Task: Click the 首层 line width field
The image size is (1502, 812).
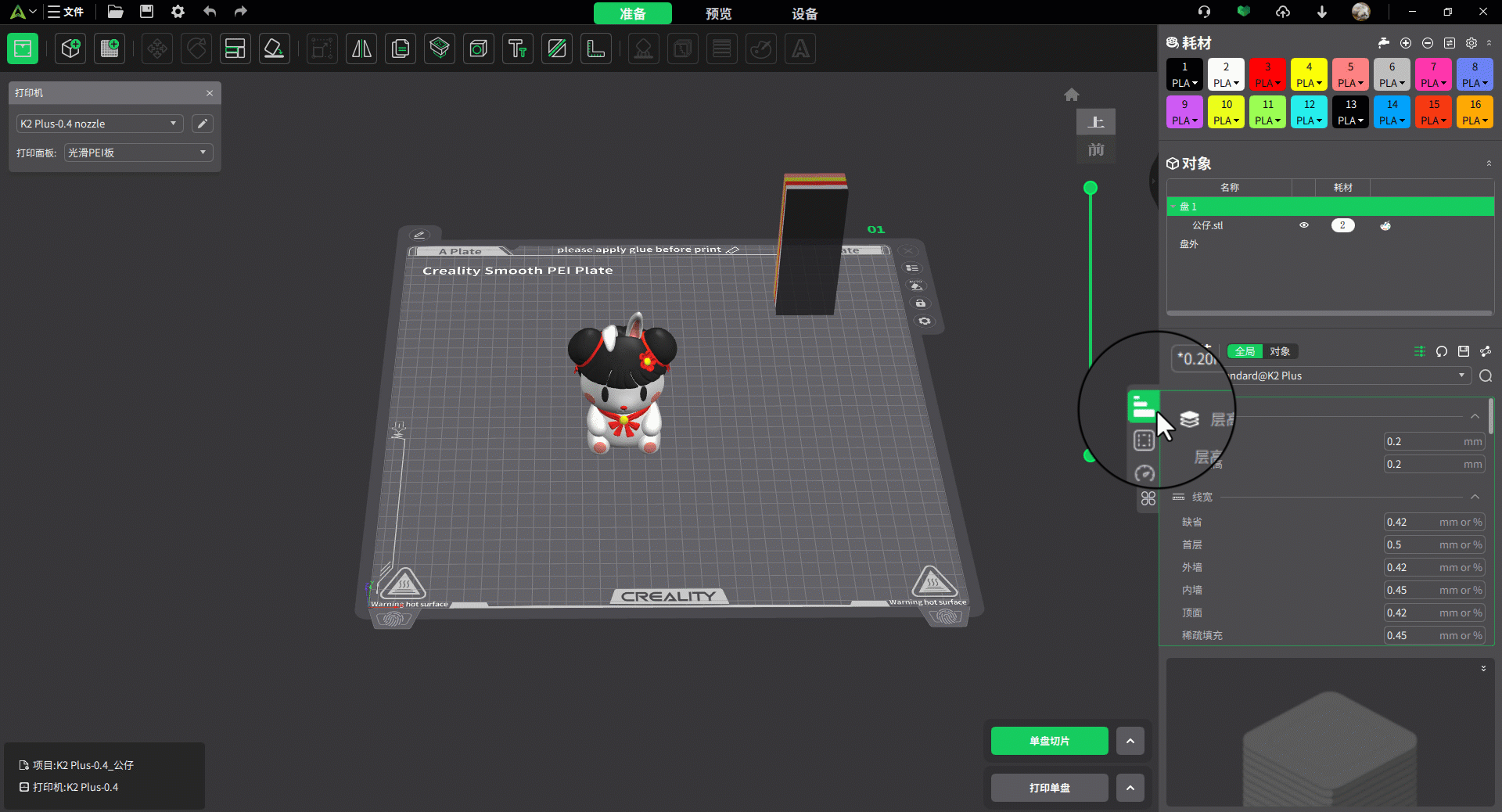Action: click(x=1434, y=545)
